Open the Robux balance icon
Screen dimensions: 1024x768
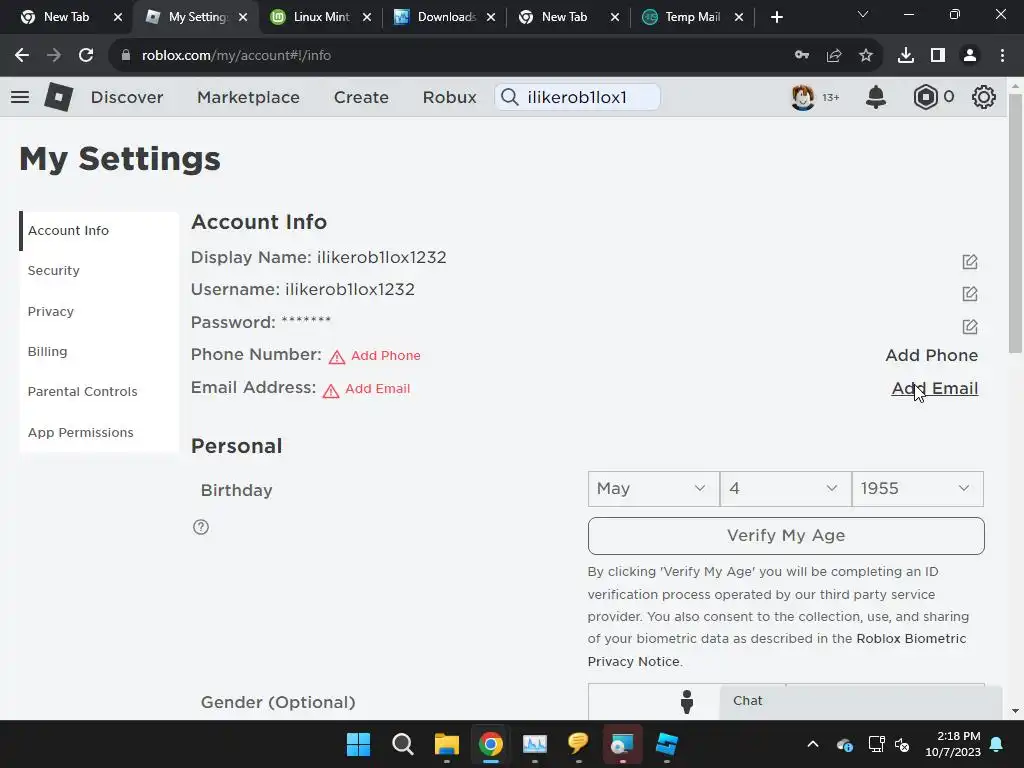click(925, 97)
